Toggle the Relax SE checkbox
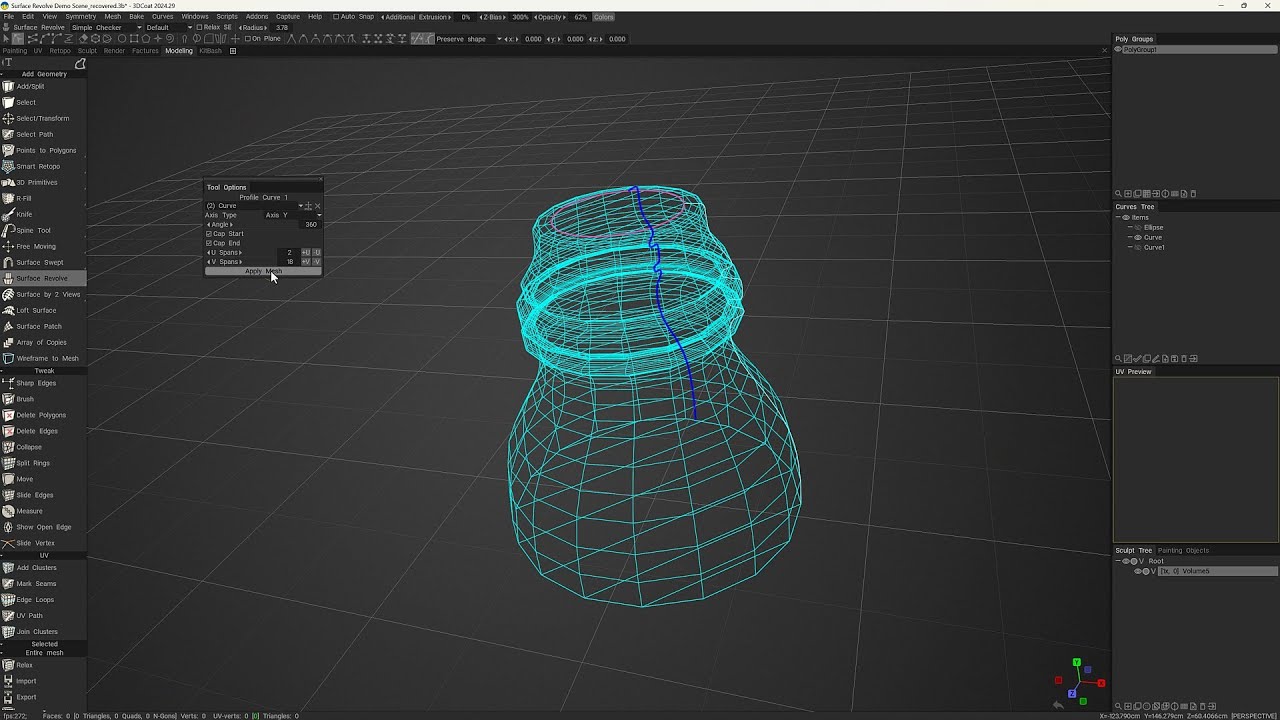The height and width of the screenshot is (720, 1280). [x=200, y=27]
